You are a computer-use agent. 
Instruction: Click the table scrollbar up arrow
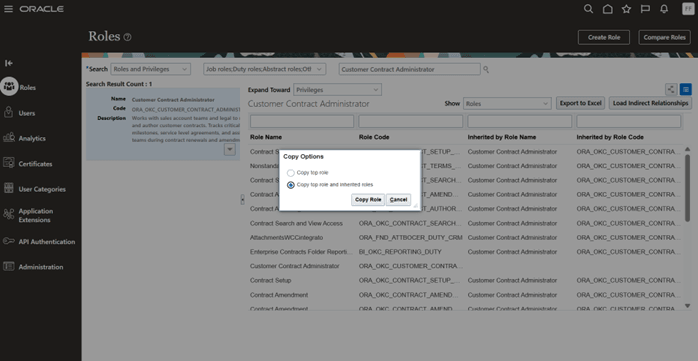[687, 150]
